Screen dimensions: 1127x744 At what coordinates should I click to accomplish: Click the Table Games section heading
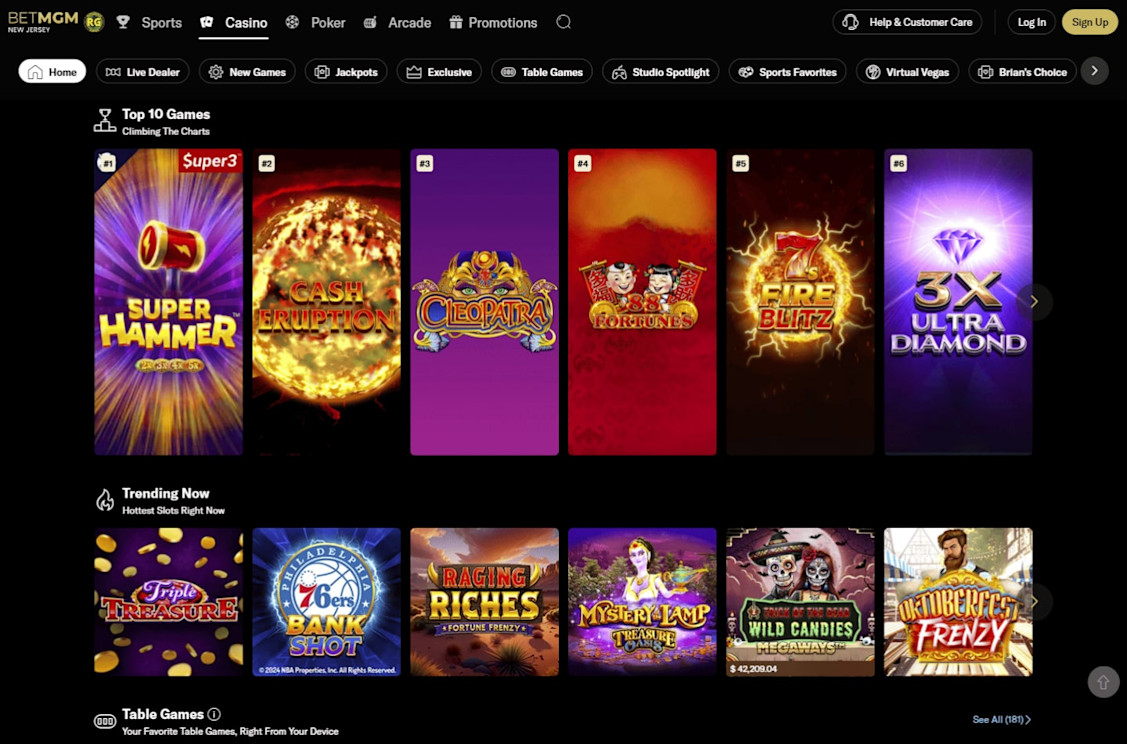point(163,714)
